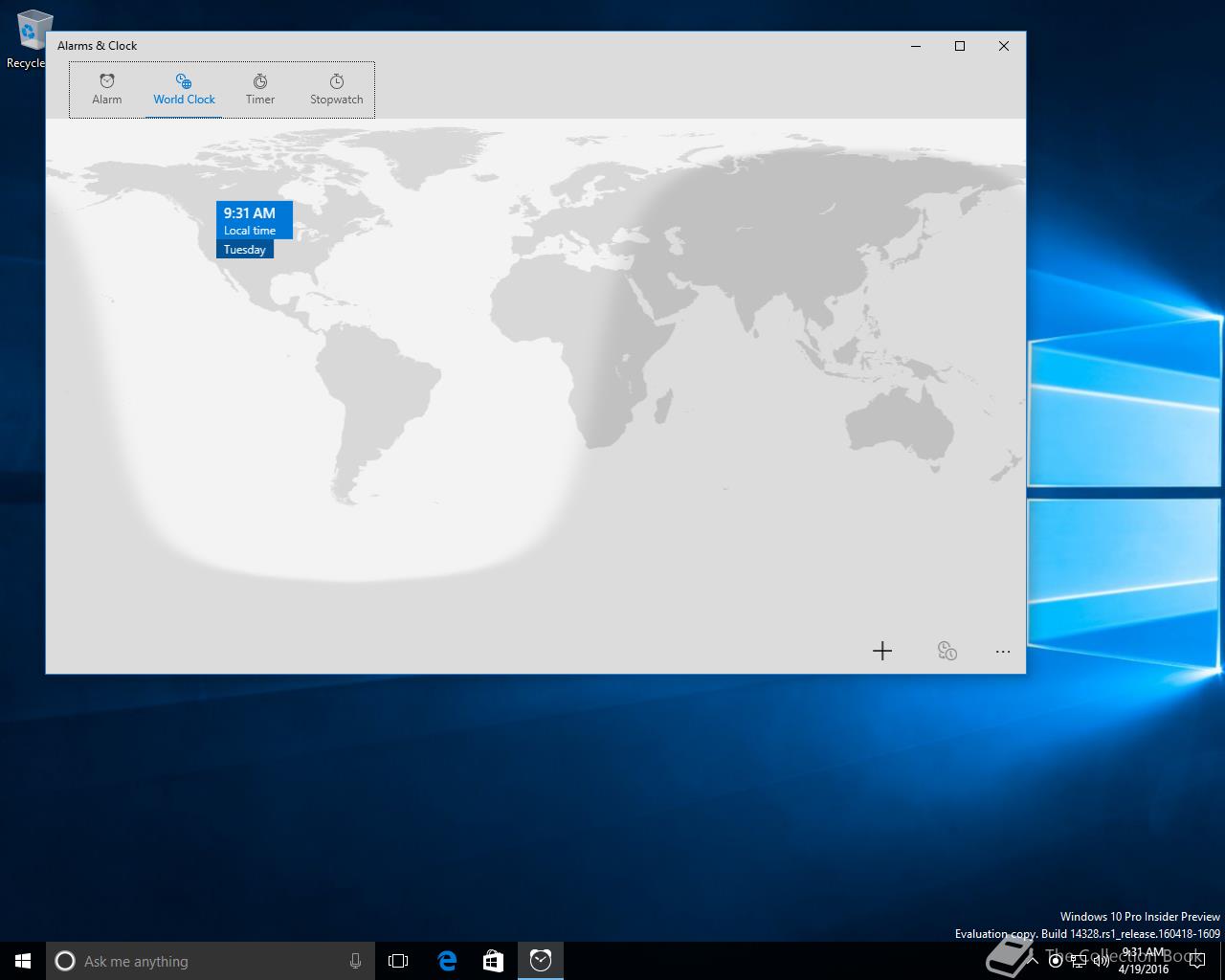1225x980 pixels.
Task: Click the Tuesday day label on map
Action: 245,249
